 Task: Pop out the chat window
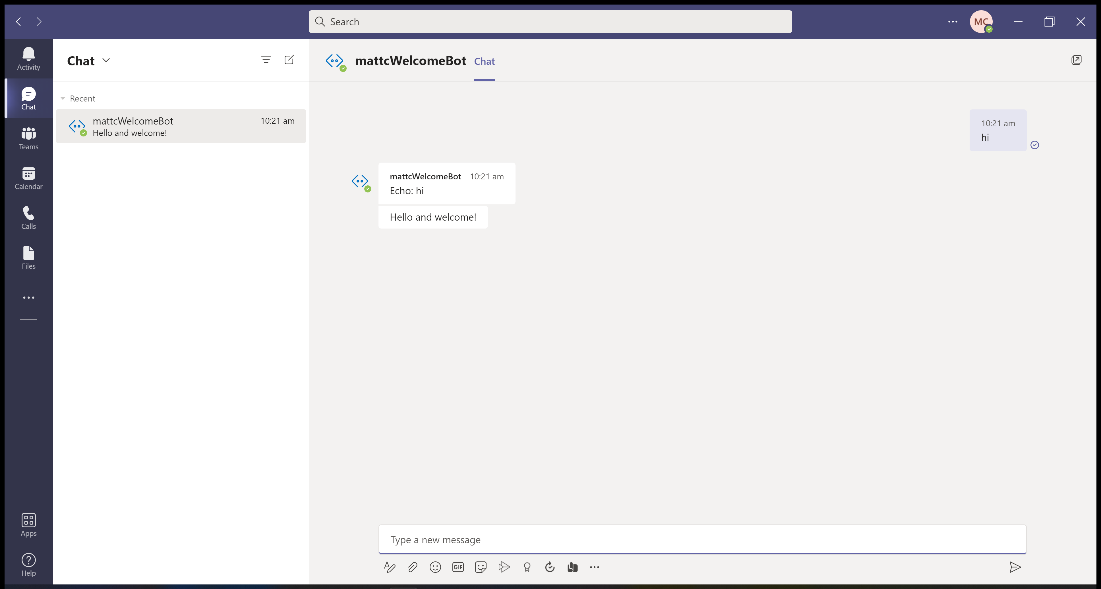[x=1076, y=60]
